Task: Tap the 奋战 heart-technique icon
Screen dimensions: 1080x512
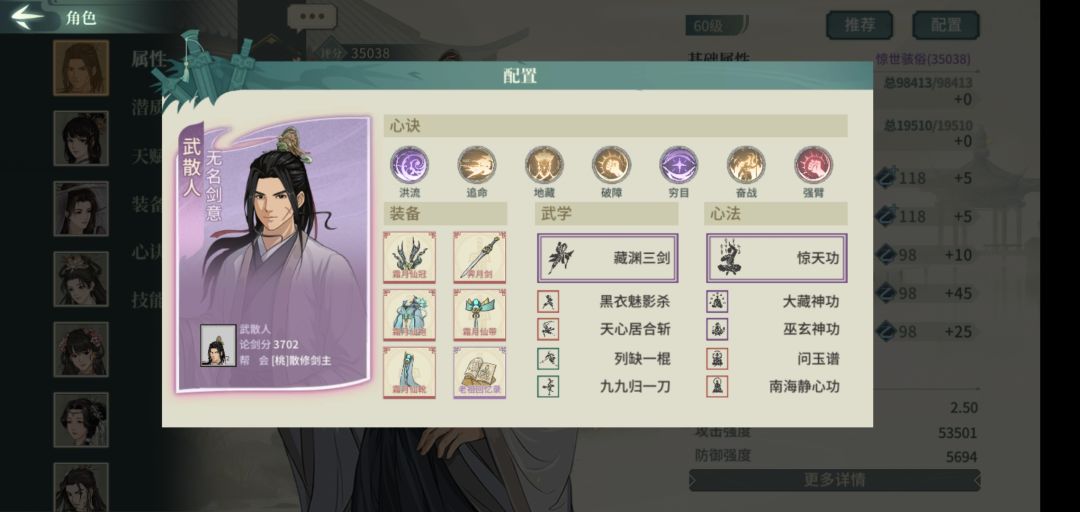Action: (x=746, y=165)
